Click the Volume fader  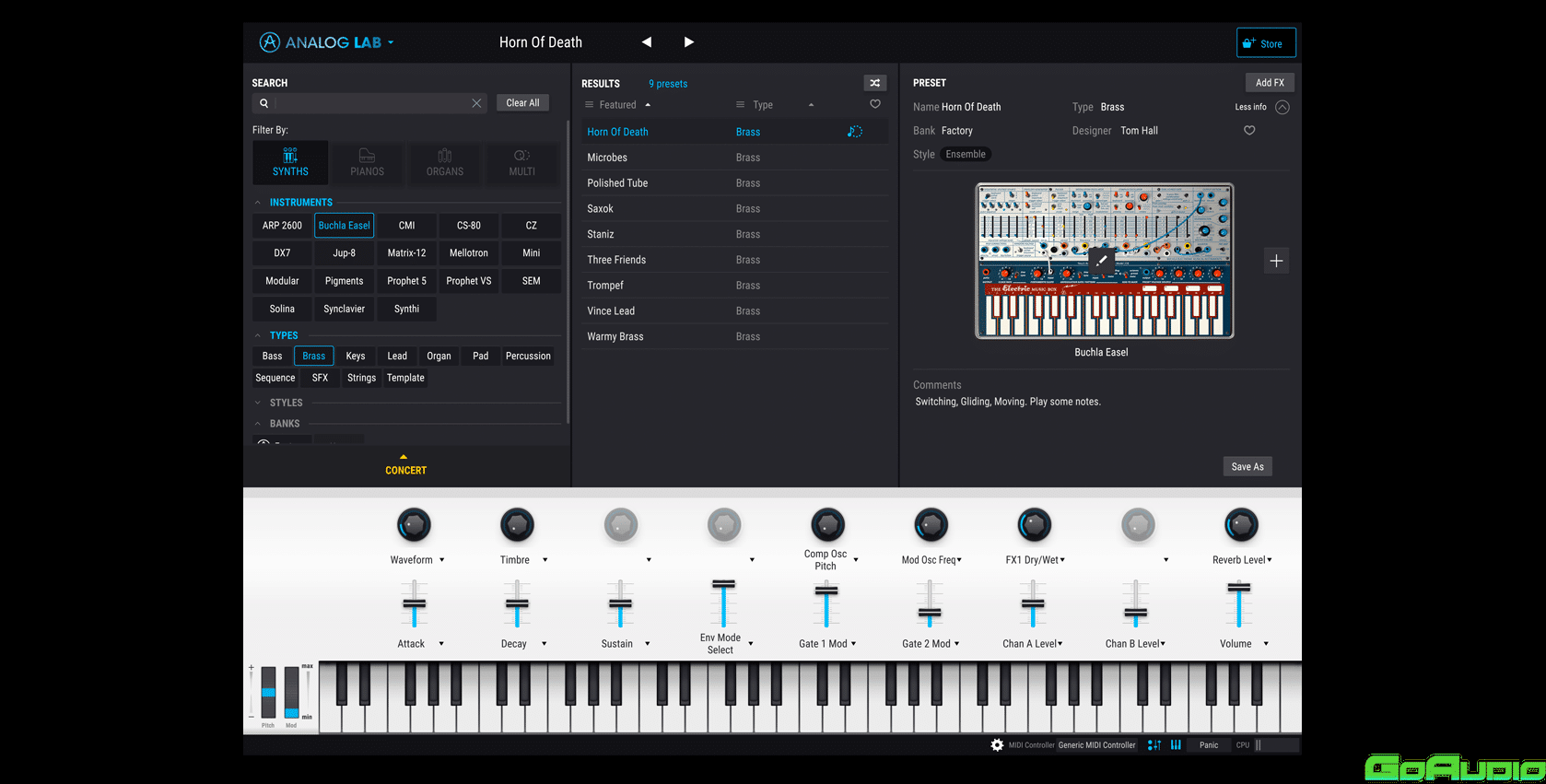[1239, 605]
